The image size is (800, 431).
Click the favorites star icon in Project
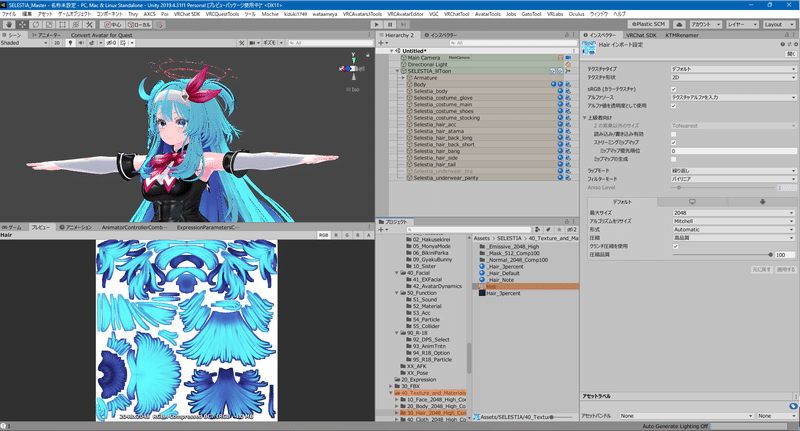pyautogui.click(x=559, y=230)
